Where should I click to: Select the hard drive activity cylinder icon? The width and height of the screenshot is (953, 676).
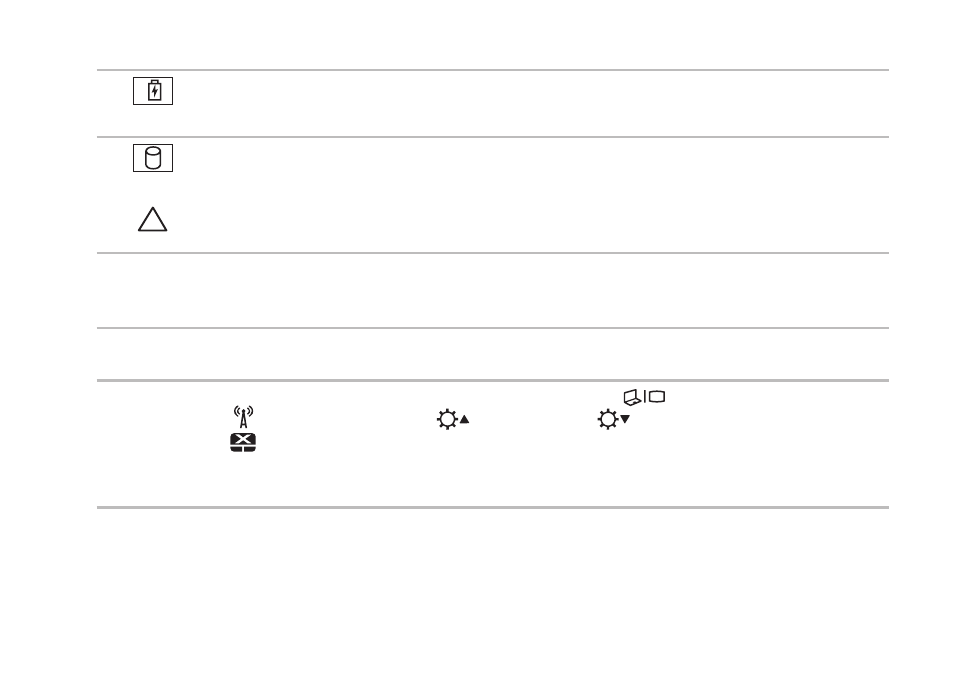click(x=153, y=158)
